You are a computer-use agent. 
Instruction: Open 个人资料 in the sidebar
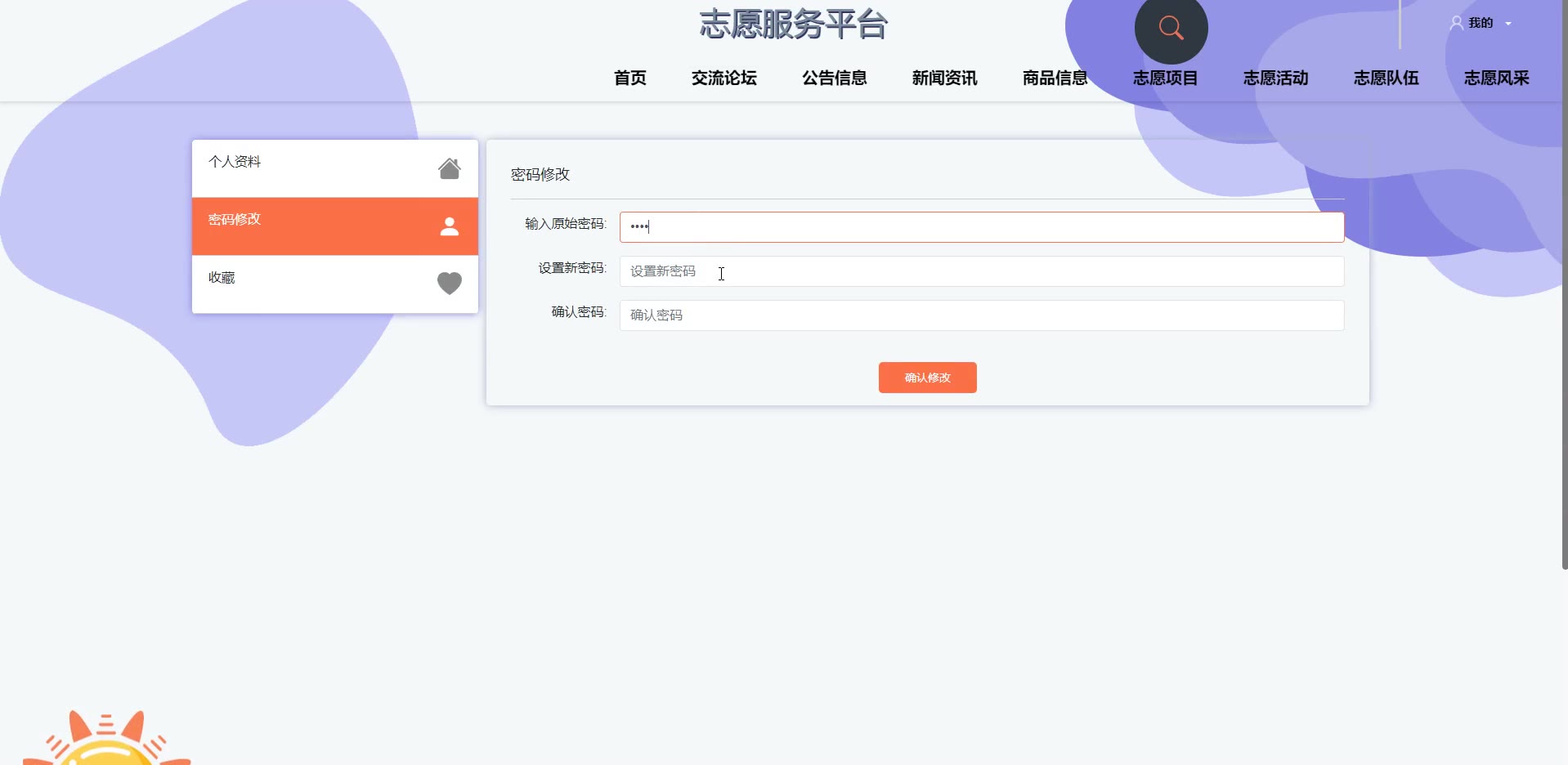click(x=335, y=168)
